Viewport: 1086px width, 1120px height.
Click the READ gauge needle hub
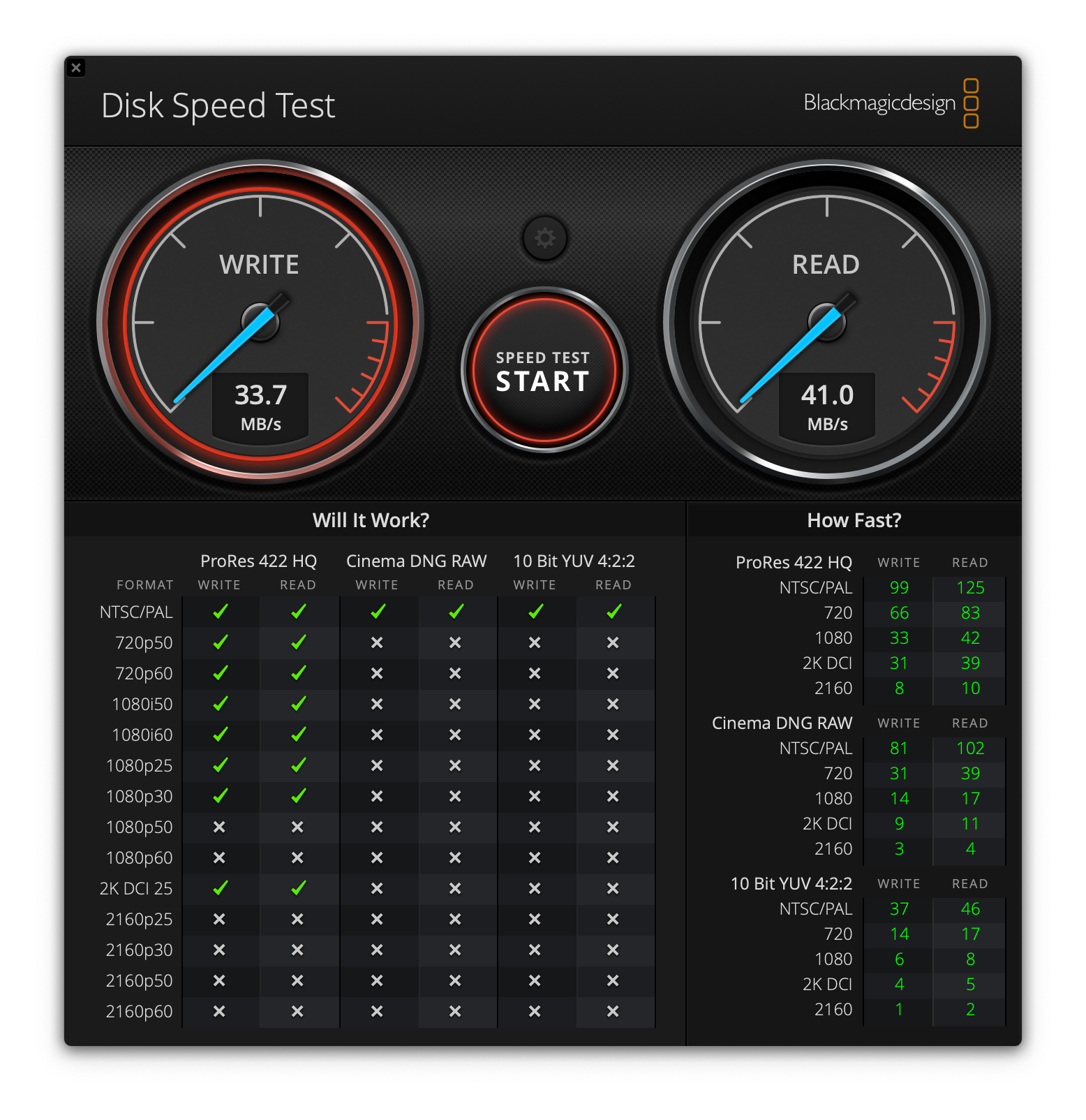coord(827,322)
